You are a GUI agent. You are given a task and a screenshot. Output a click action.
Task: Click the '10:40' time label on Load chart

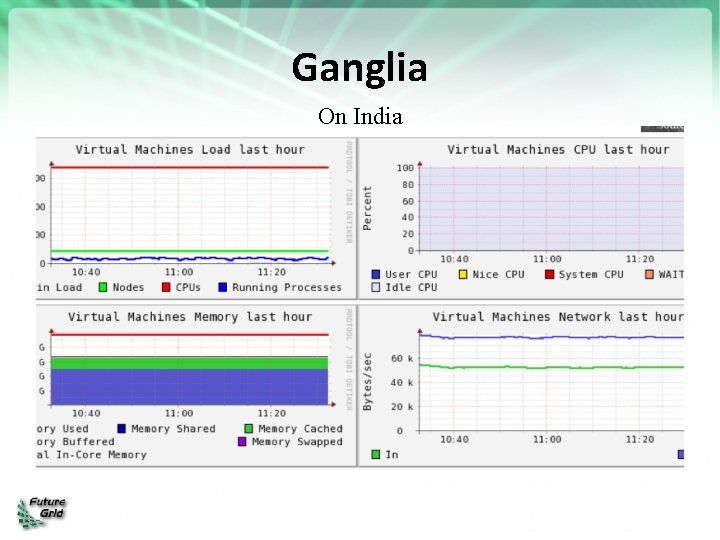(x=86, y=272)
